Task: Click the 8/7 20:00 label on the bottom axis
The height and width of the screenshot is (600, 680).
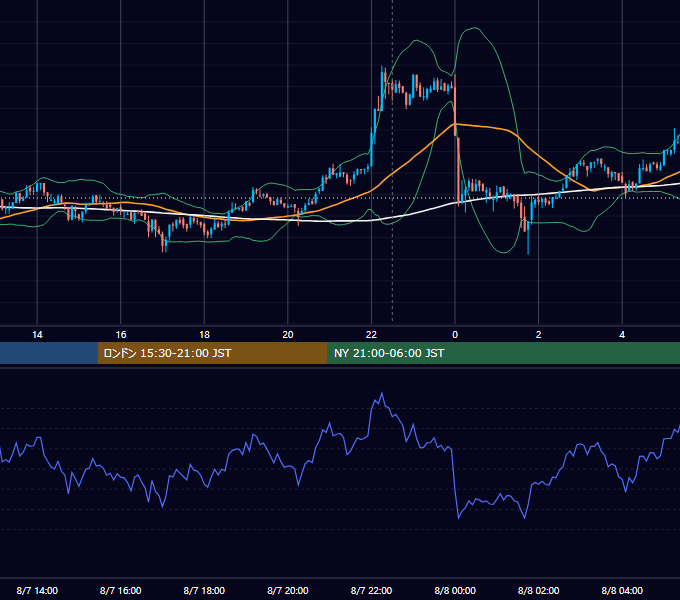Action: point(288,590)
